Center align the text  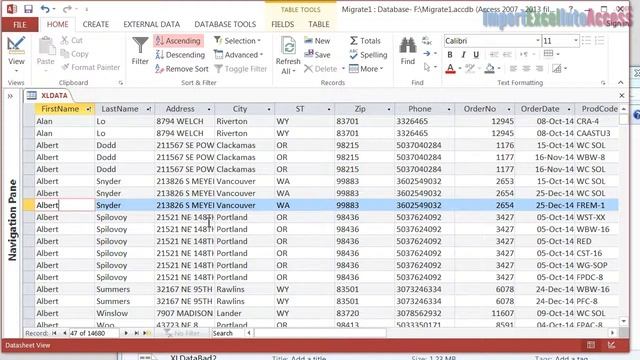(x=527, y=69)
